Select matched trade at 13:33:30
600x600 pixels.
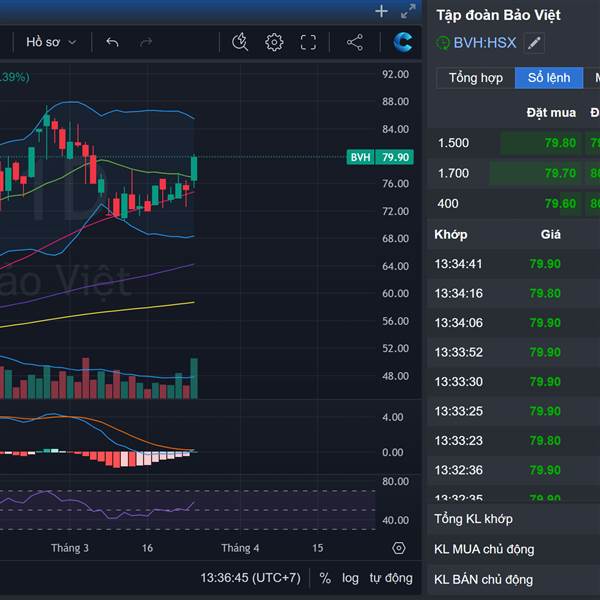pos(514,382)
